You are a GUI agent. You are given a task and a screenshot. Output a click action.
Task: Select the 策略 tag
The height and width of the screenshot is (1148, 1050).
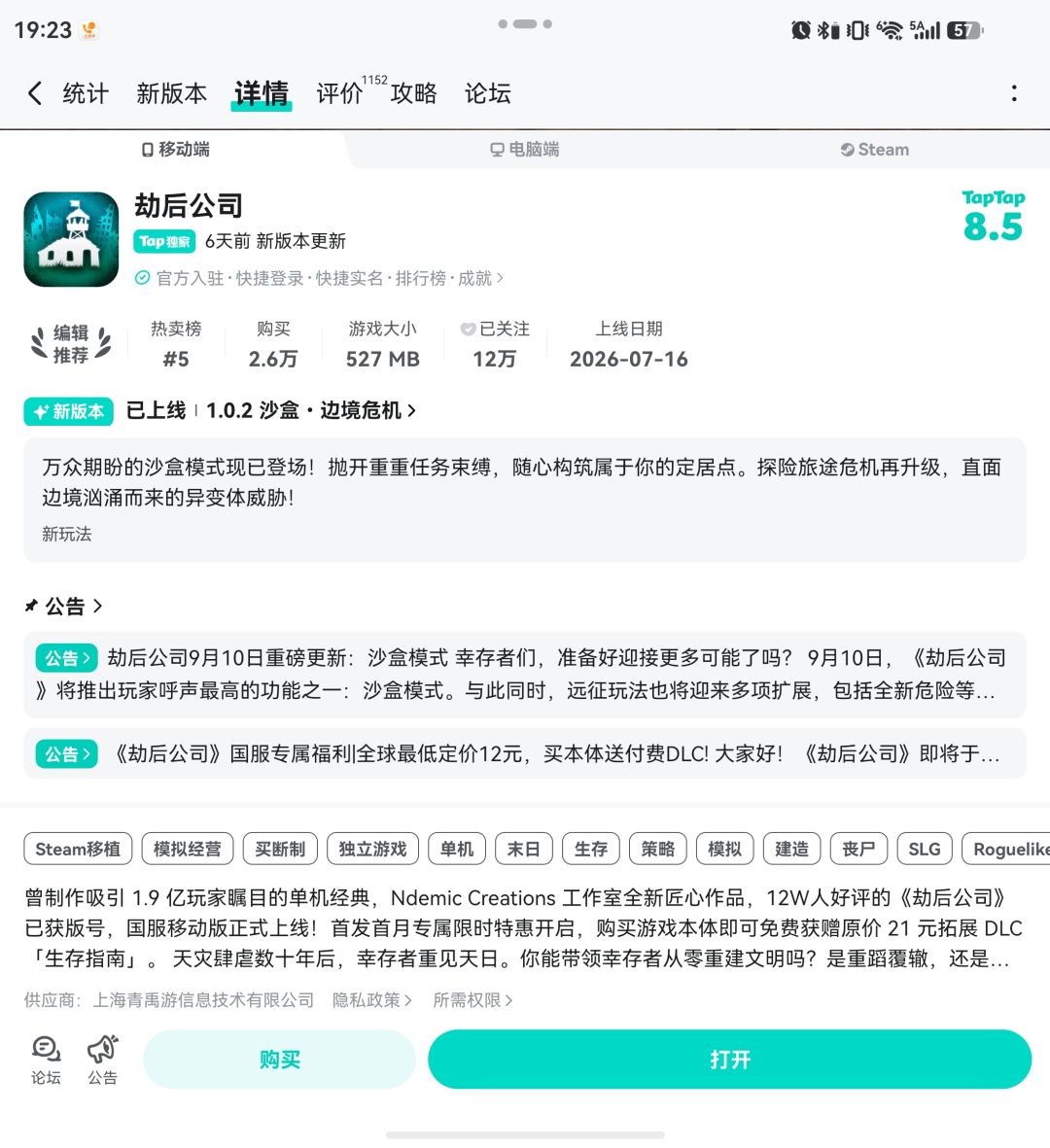click(x=657, y=850)
